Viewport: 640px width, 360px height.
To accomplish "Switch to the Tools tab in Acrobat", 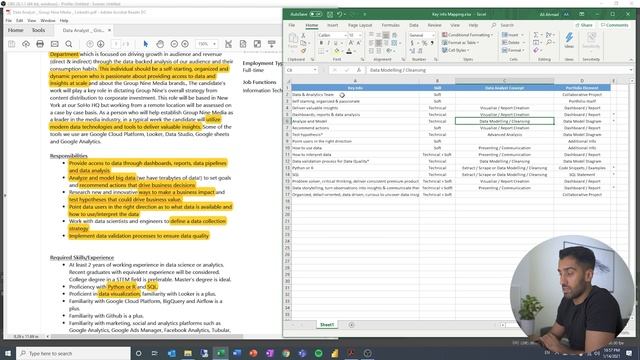I will [x=38, y=30].
